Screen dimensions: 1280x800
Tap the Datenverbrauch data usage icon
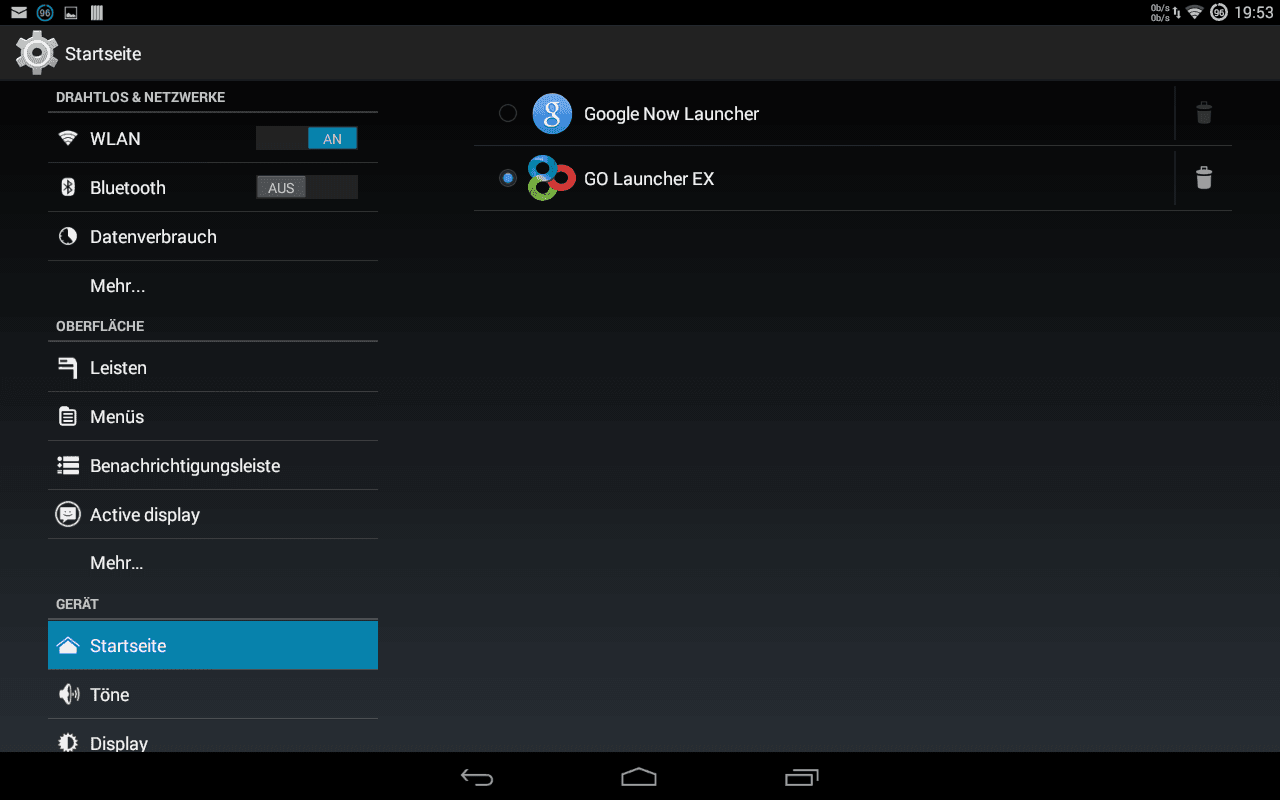pyautogui.click(x=68, y=236)
